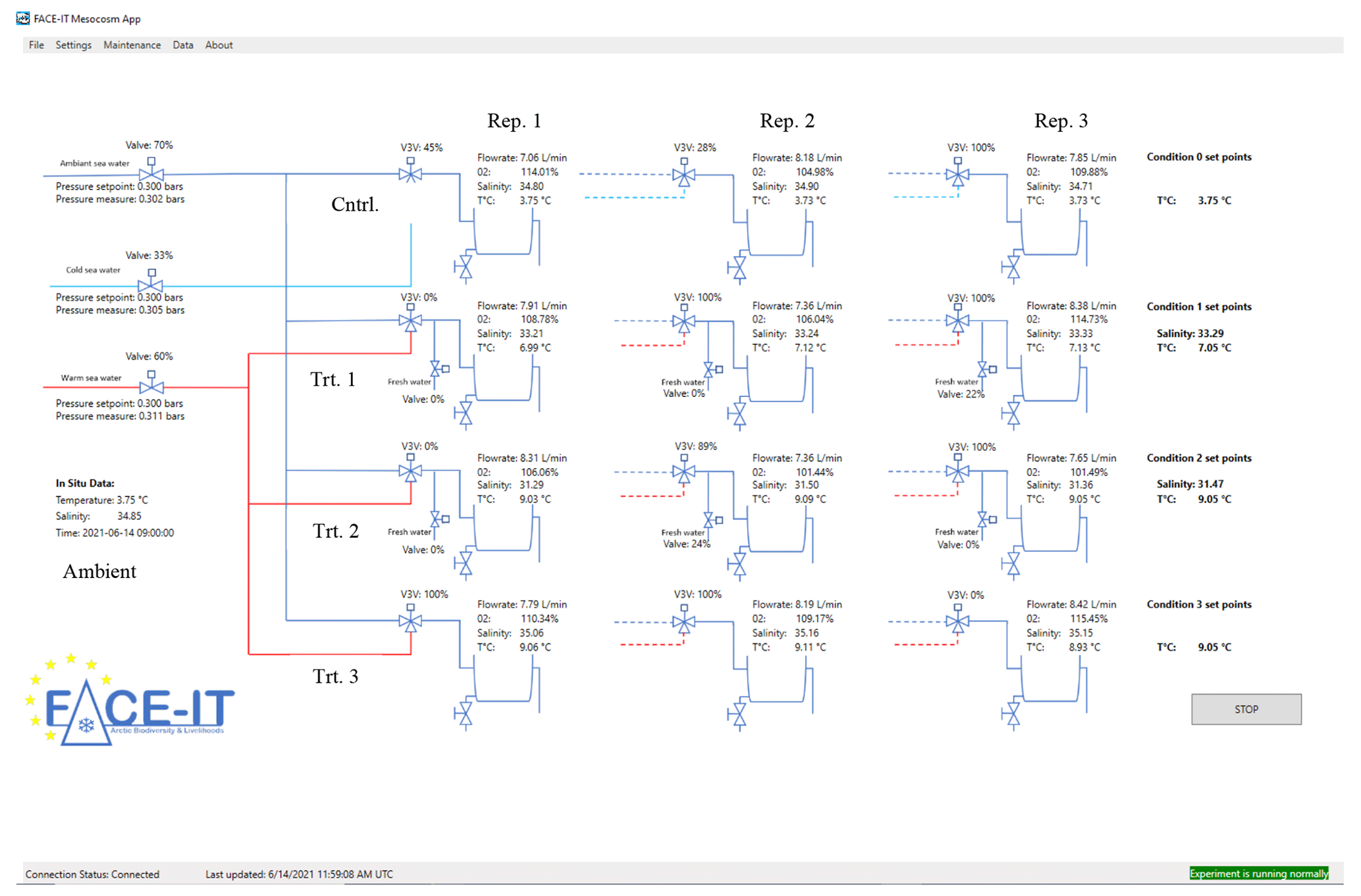The height and width of the screenshot is (896, 1361).
Task: Click the Rep. 2 top three-way valve at 28%
Action: click(x=683, y=175)
